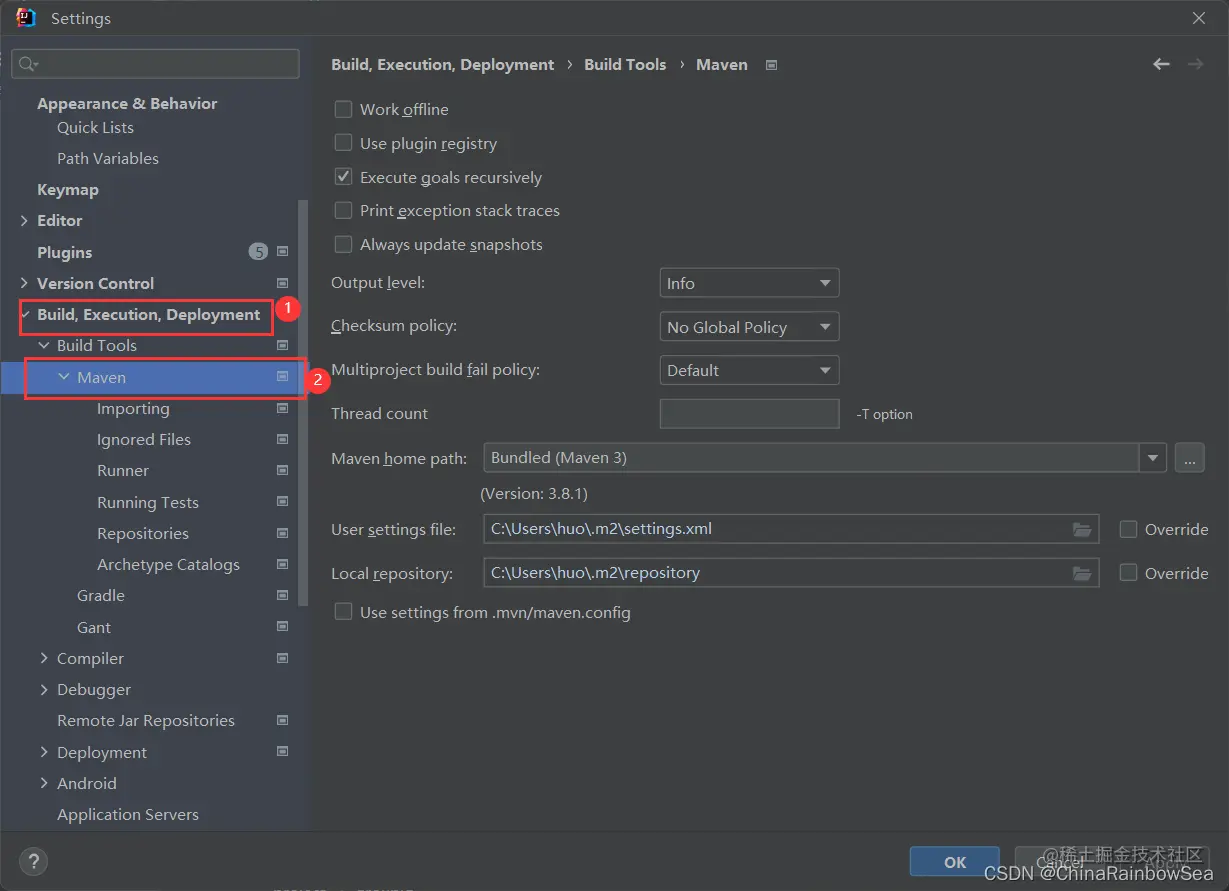Expand the Android node

click(x=44, y=783)
